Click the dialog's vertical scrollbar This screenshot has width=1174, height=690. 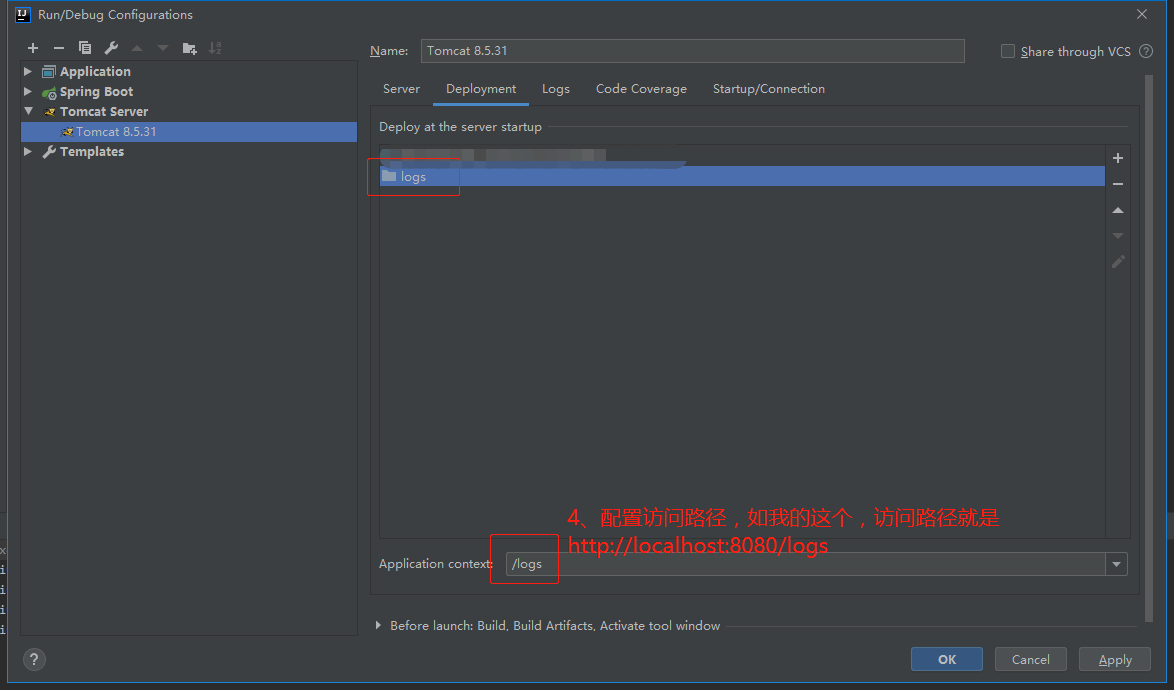pyautogui.click(x=1149, y=348)
